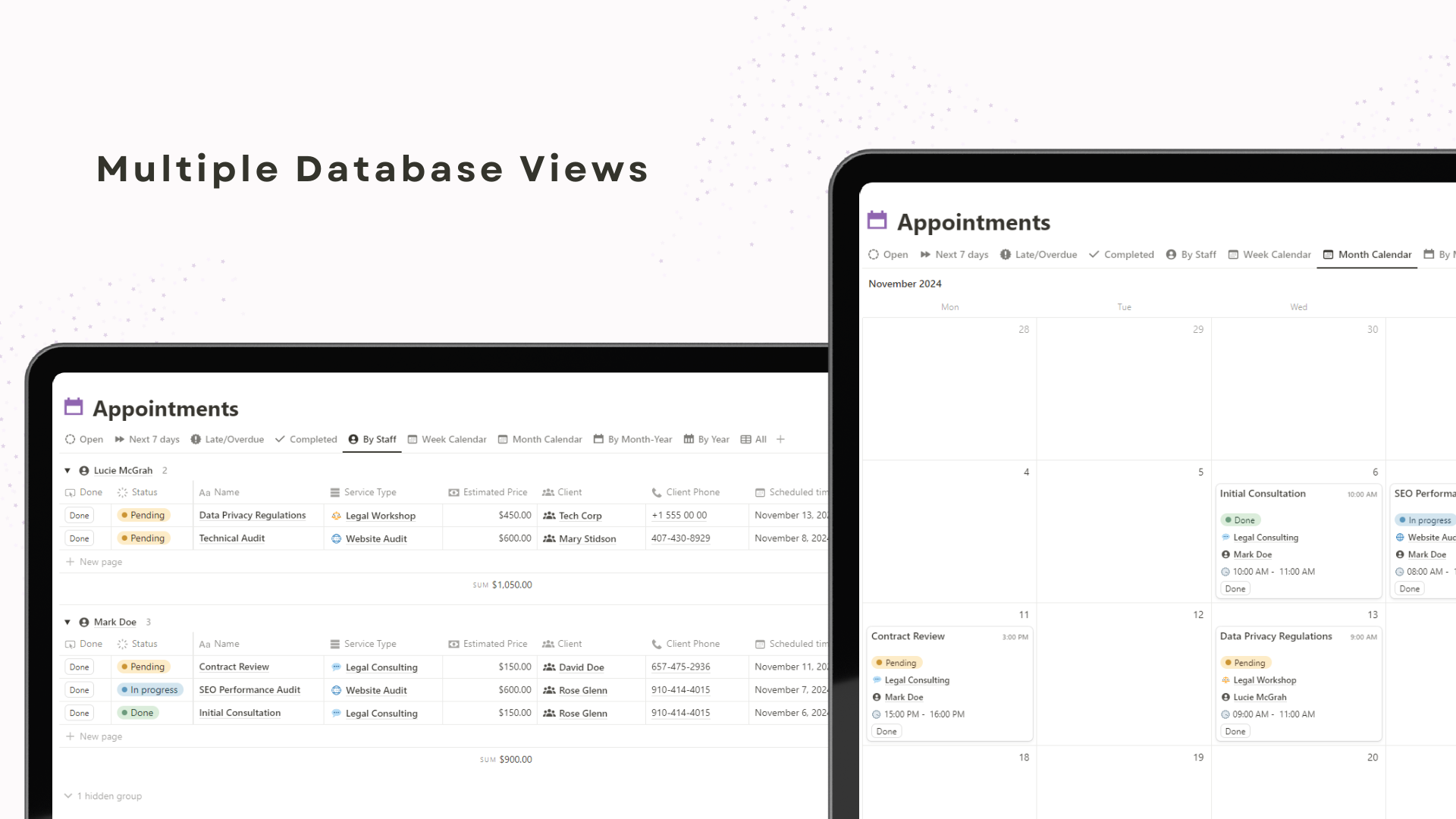Switch to the Week Calendar tab in the left window
This screenshot has width=1456, height=819.
[x=447, y=439]
